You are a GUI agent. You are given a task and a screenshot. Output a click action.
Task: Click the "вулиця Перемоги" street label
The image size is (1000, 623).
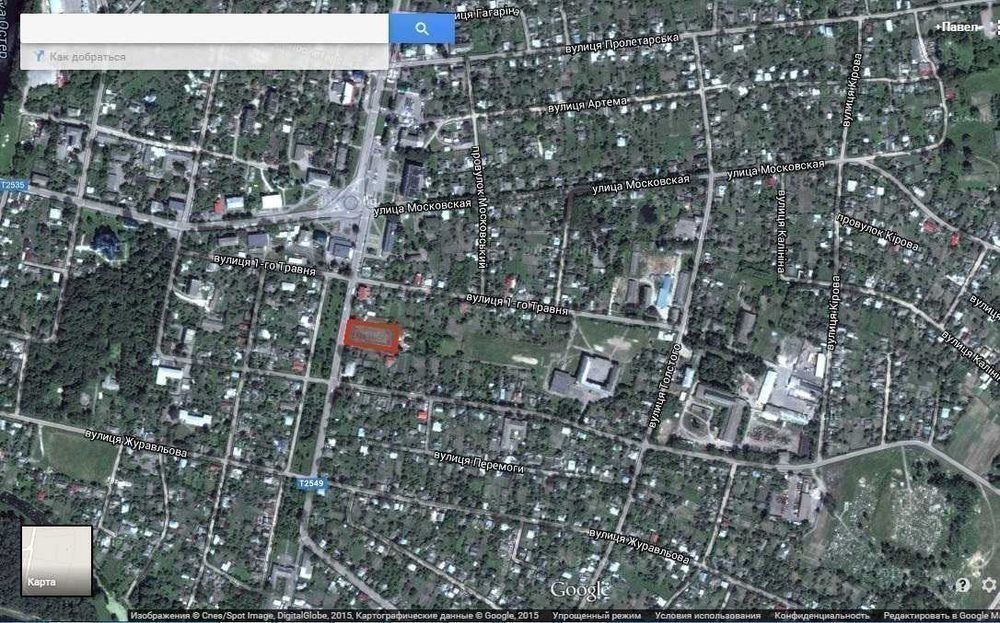(x=479, y=462)
